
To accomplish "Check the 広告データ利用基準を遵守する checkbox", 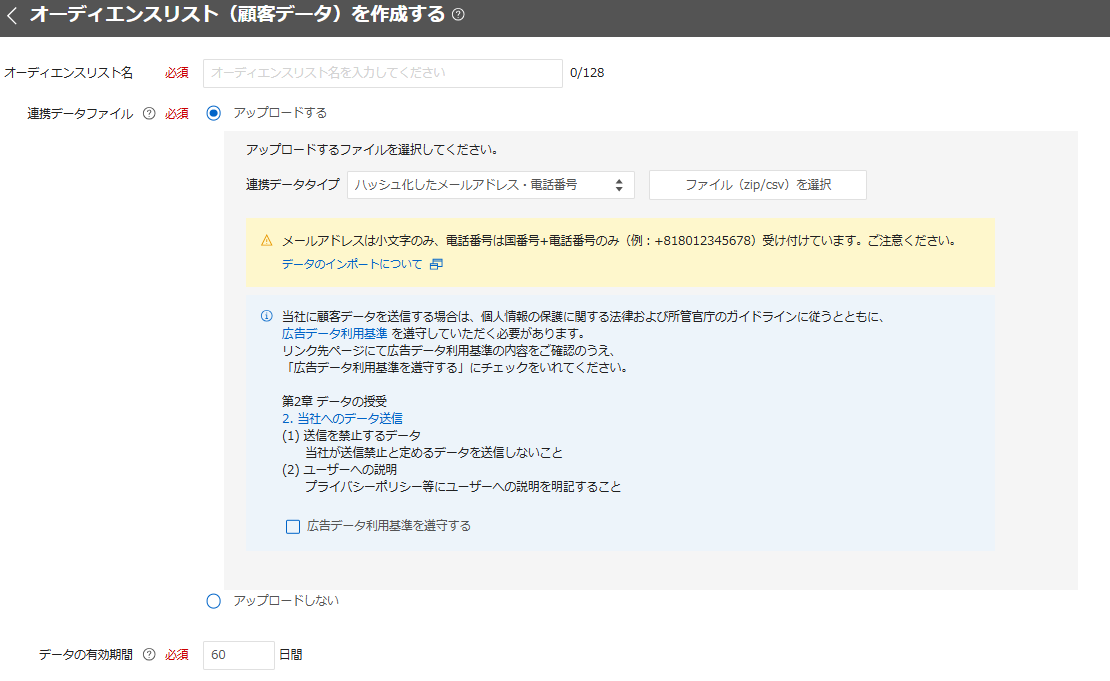I will click(x=293, y=526).
